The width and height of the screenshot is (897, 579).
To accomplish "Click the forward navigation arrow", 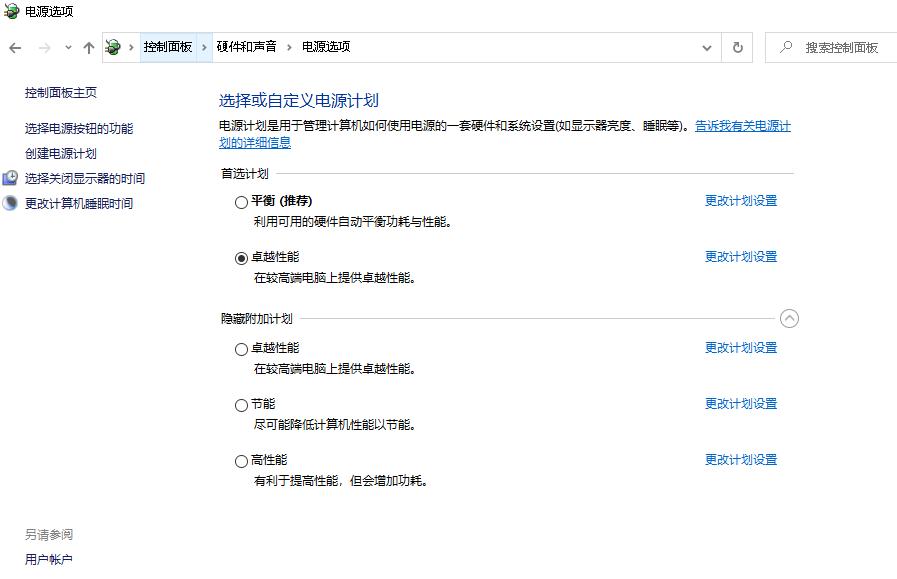I will pyautogui.click(x=42, y=47).
